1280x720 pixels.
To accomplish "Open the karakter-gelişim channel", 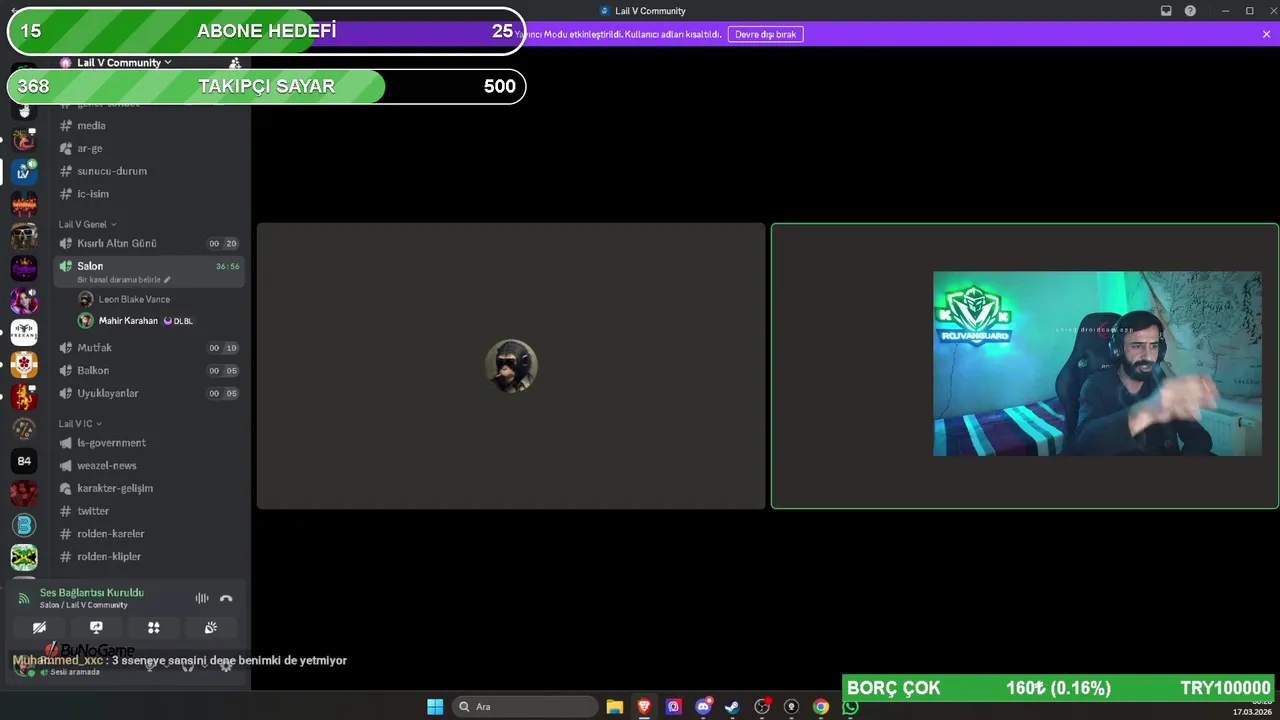I will 148,488.
